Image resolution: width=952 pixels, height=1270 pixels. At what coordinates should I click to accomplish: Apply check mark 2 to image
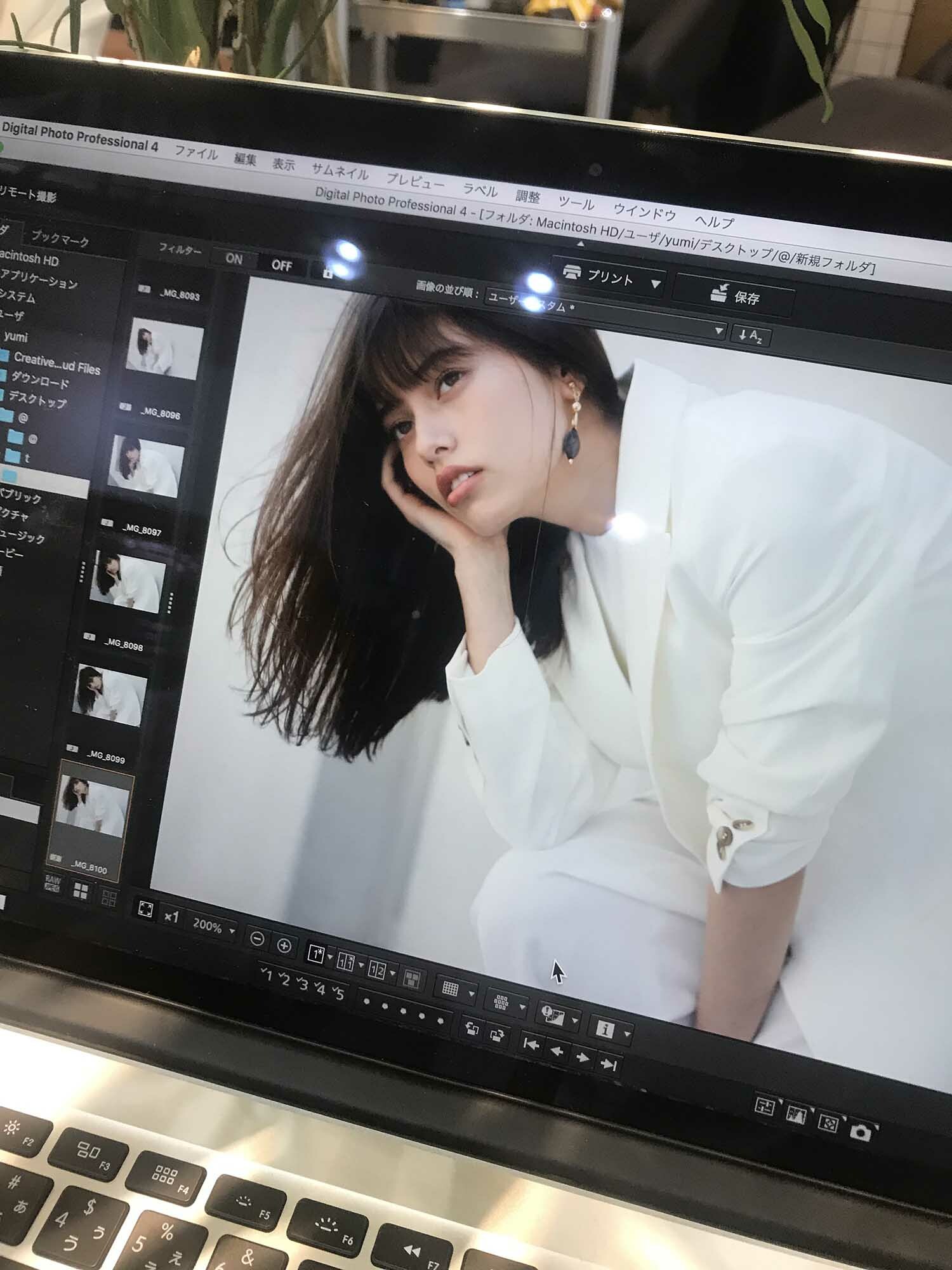click(x=284, y=979)
